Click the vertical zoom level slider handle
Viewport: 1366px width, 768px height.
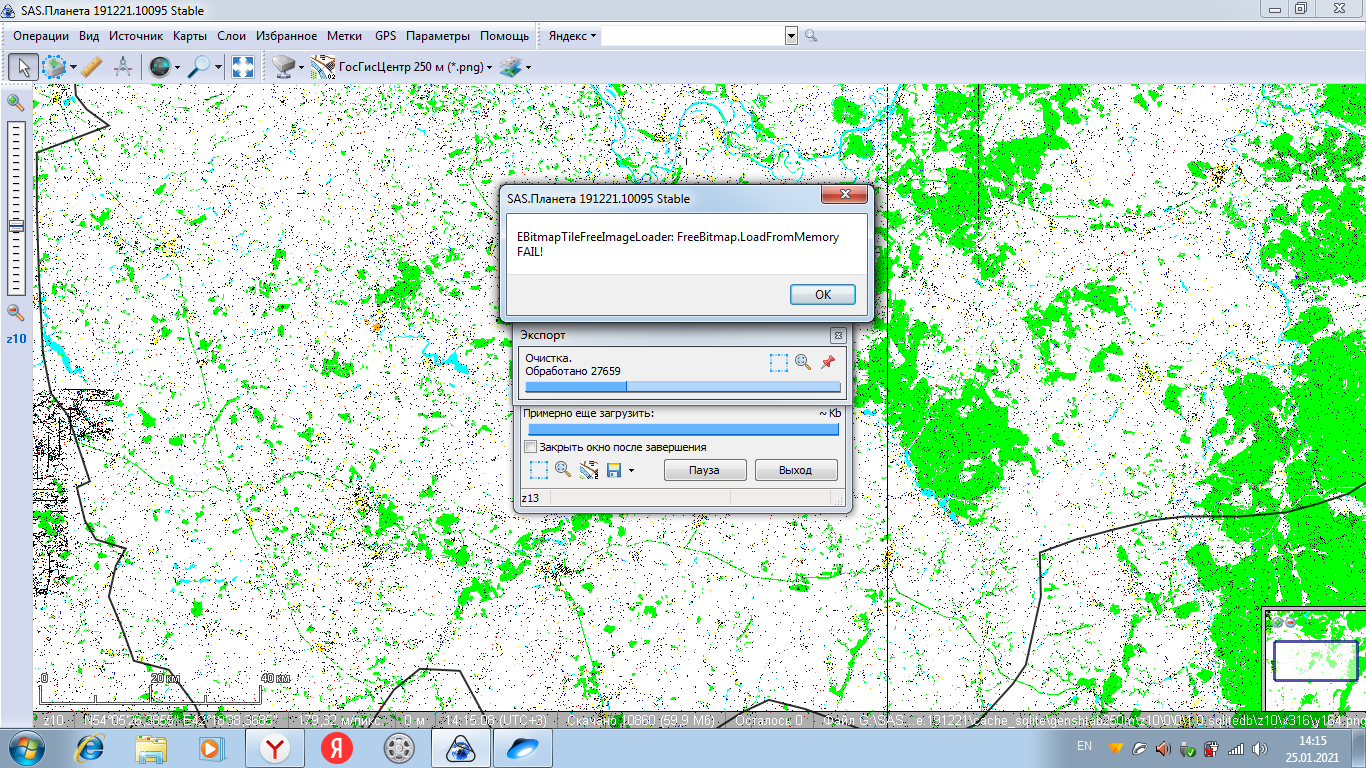[x=16, y=226]
